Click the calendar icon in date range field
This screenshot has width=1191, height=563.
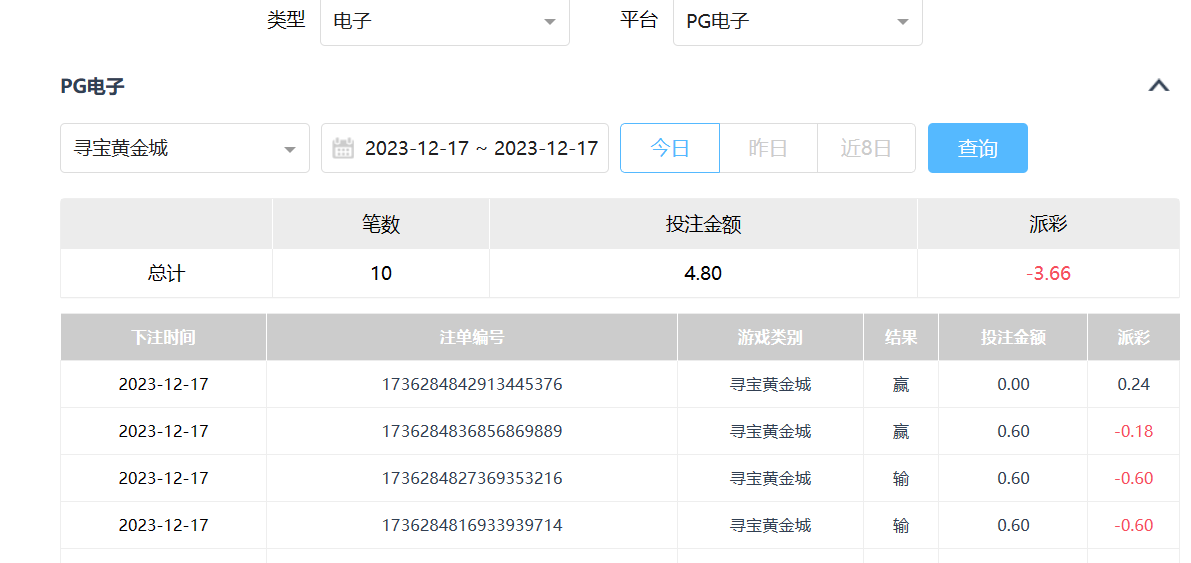click(343, 149)
